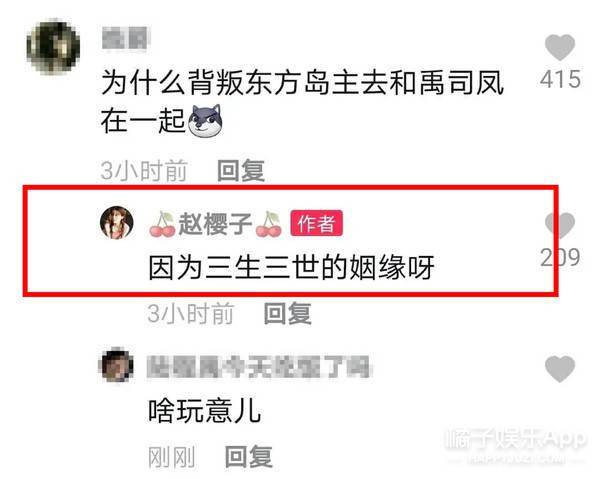Screen dimensions: 600x479
Task: Reply to the top comment via 回复
Action: click(241, 171)
